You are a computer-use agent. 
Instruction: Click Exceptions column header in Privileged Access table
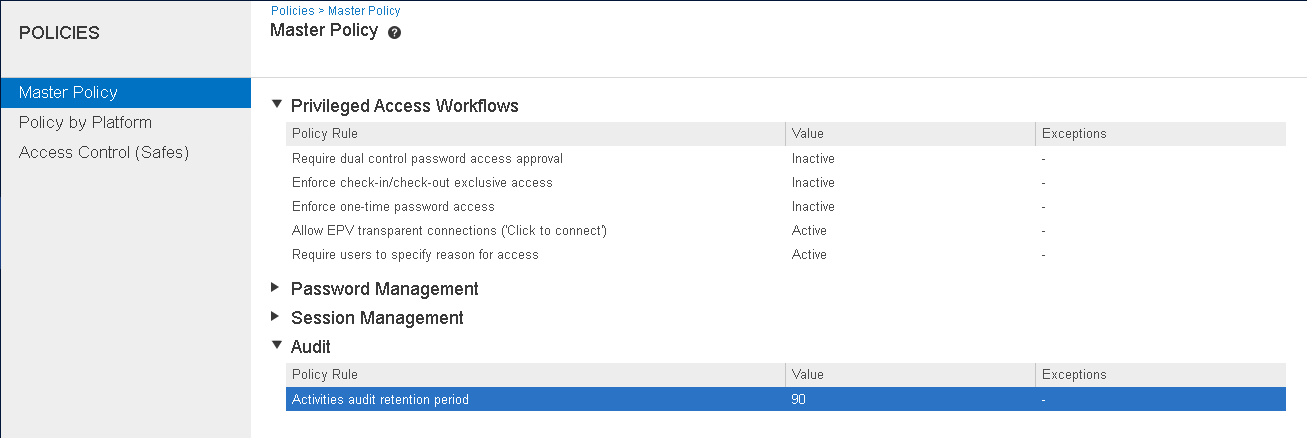pyautogui.click(x=1160, y=134)
